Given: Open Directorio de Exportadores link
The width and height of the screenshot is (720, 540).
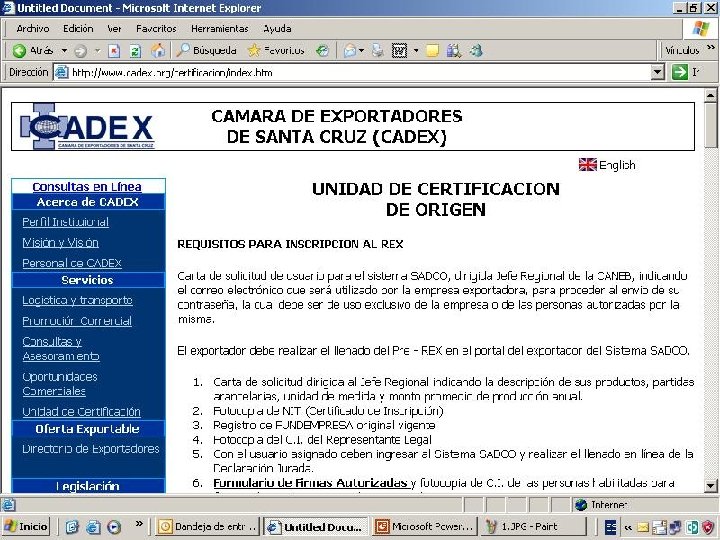Looking at the screenshot, I should point(90,449).
